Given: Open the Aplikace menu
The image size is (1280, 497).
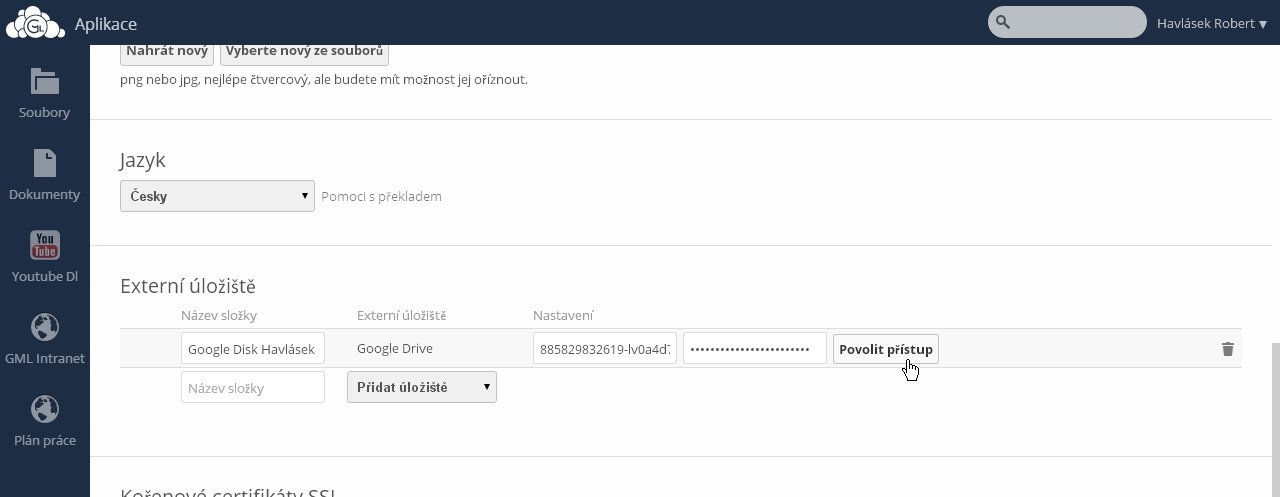Looking at the screenshot, I should tap(105, 23).
